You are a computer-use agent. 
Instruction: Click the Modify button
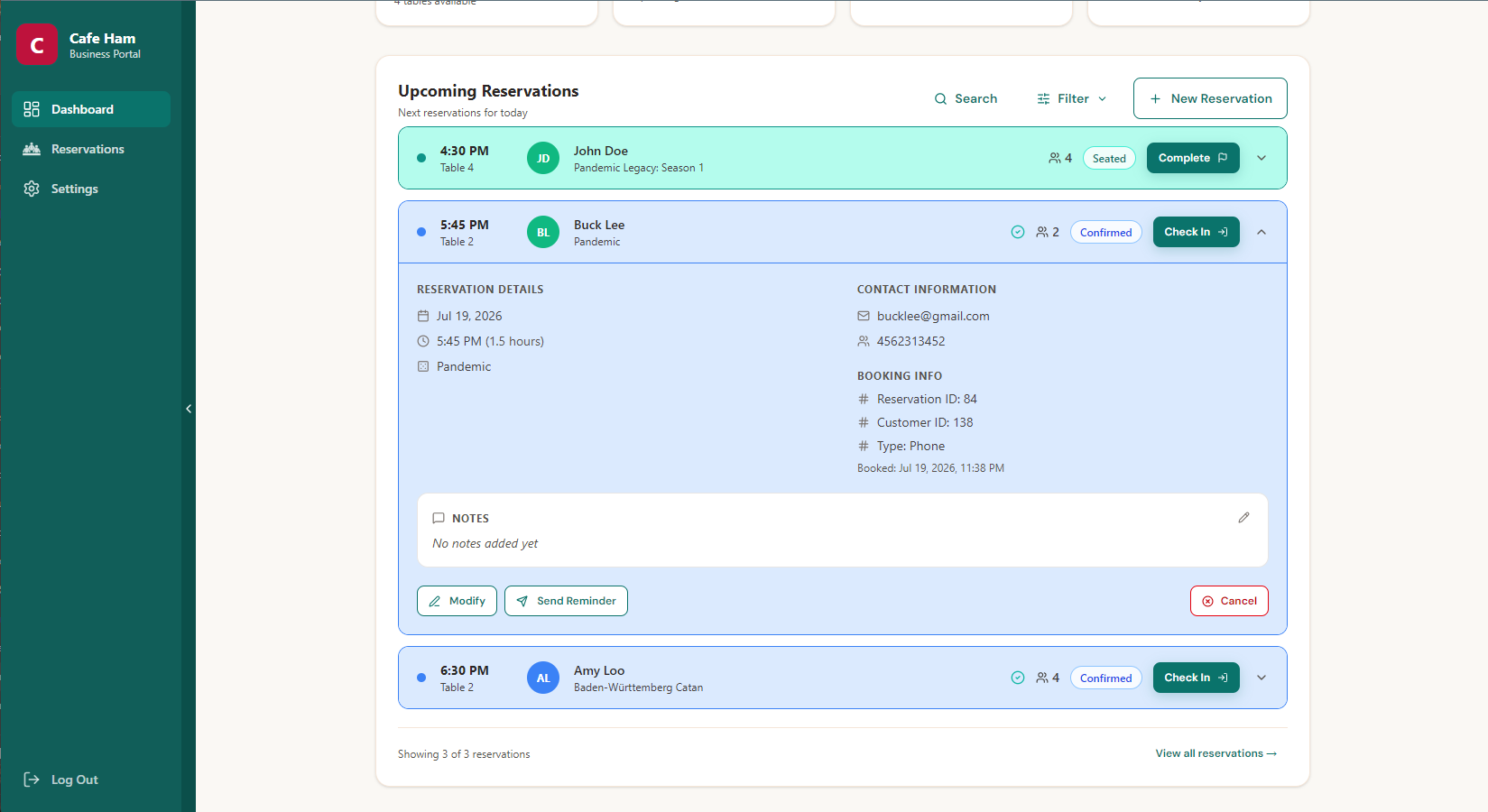pos(457,601)
